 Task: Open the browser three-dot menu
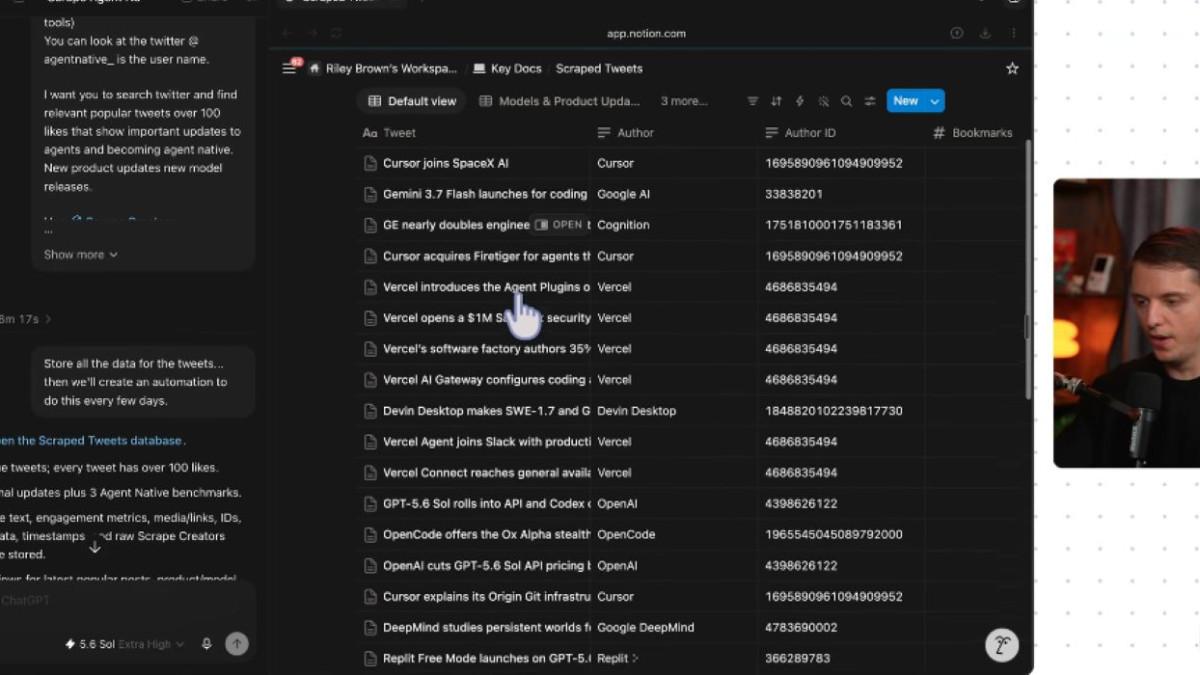[x=1013, y=33]
